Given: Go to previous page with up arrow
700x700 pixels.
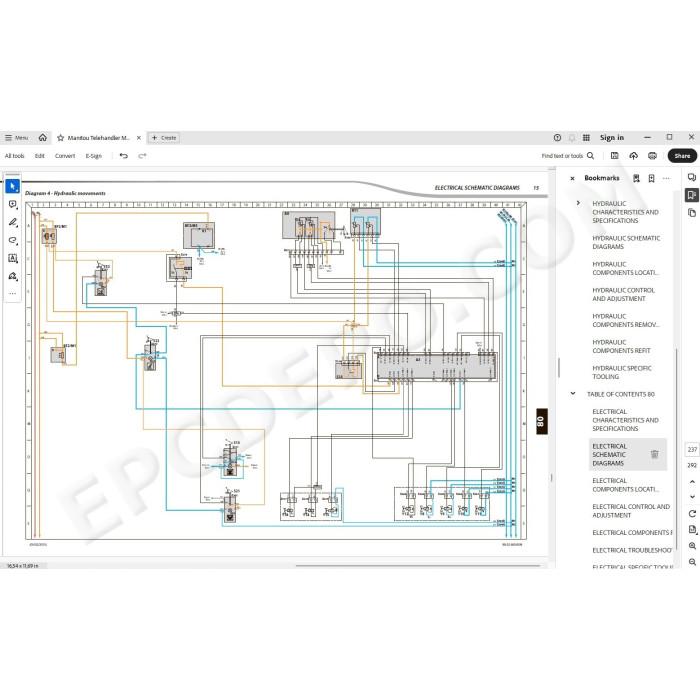Looking at the screenshot, I should coord(692,482).
